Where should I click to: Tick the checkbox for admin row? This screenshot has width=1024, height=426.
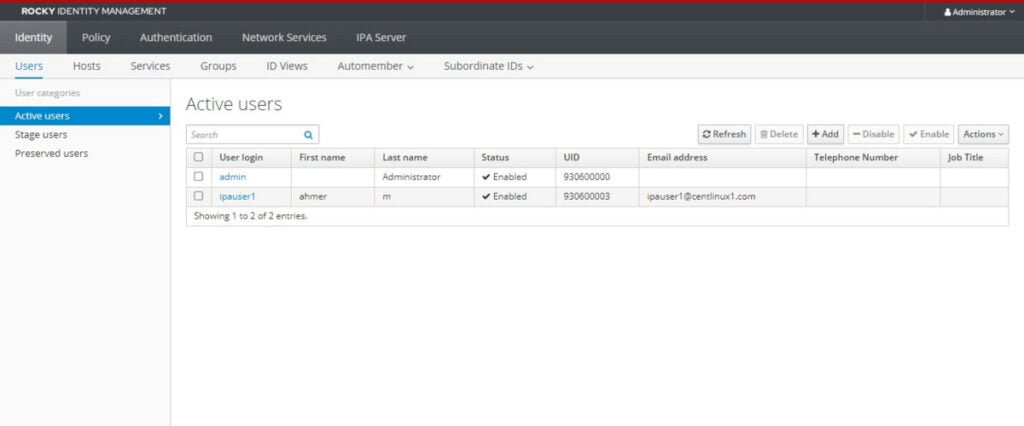point(199,176)
